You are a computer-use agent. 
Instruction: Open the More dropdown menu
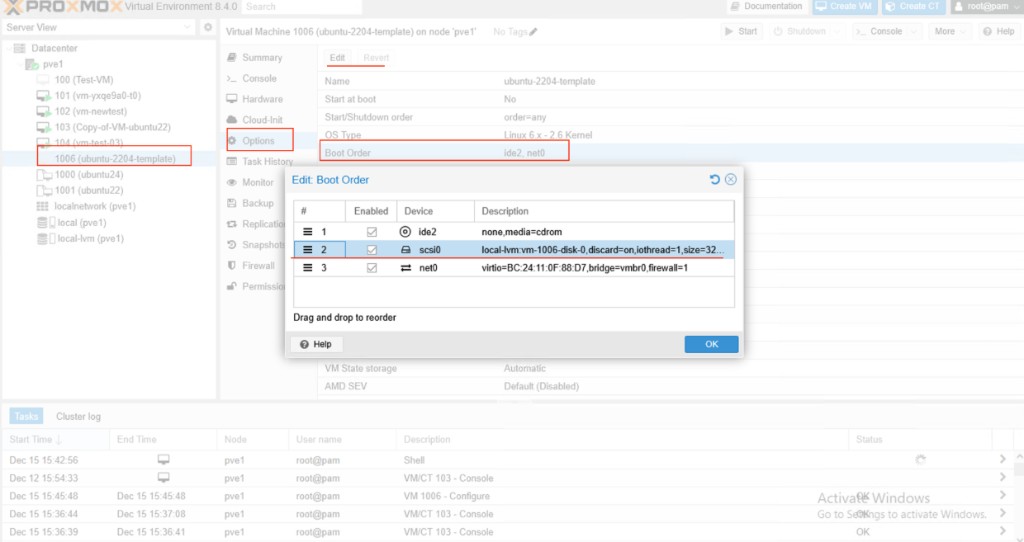(x=949, y=31)
